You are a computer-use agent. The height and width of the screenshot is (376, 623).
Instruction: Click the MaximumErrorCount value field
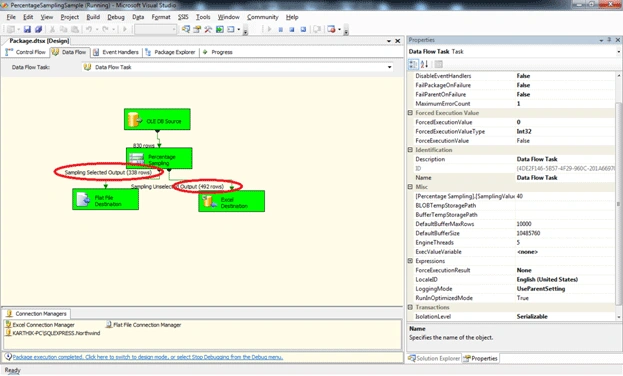[565, 104]
